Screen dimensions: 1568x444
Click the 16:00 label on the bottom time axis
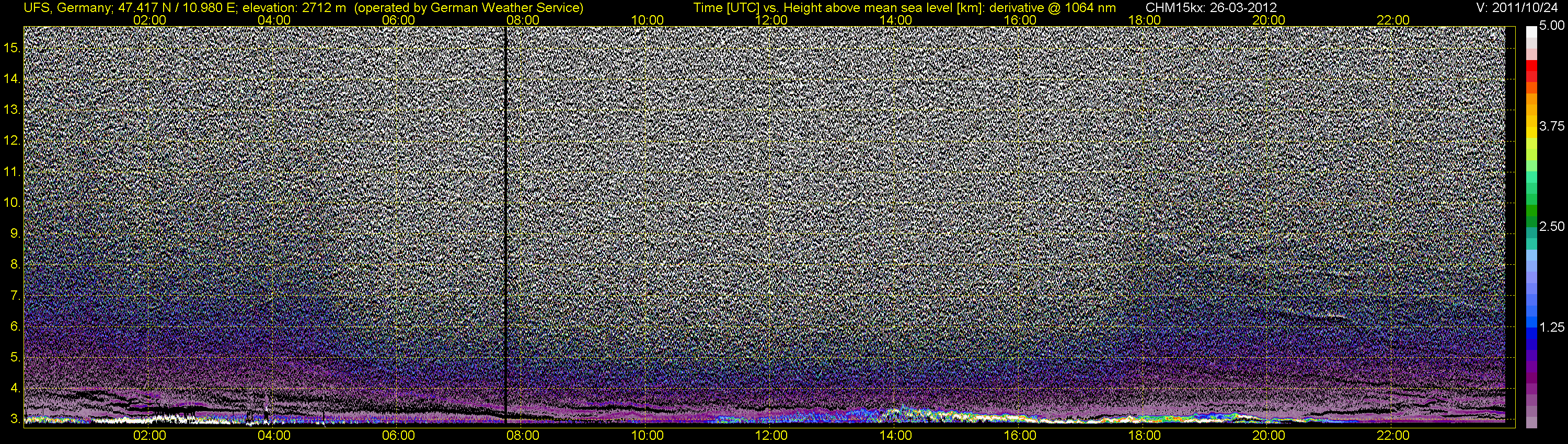pyautogui.click(x=1020, y=436)
